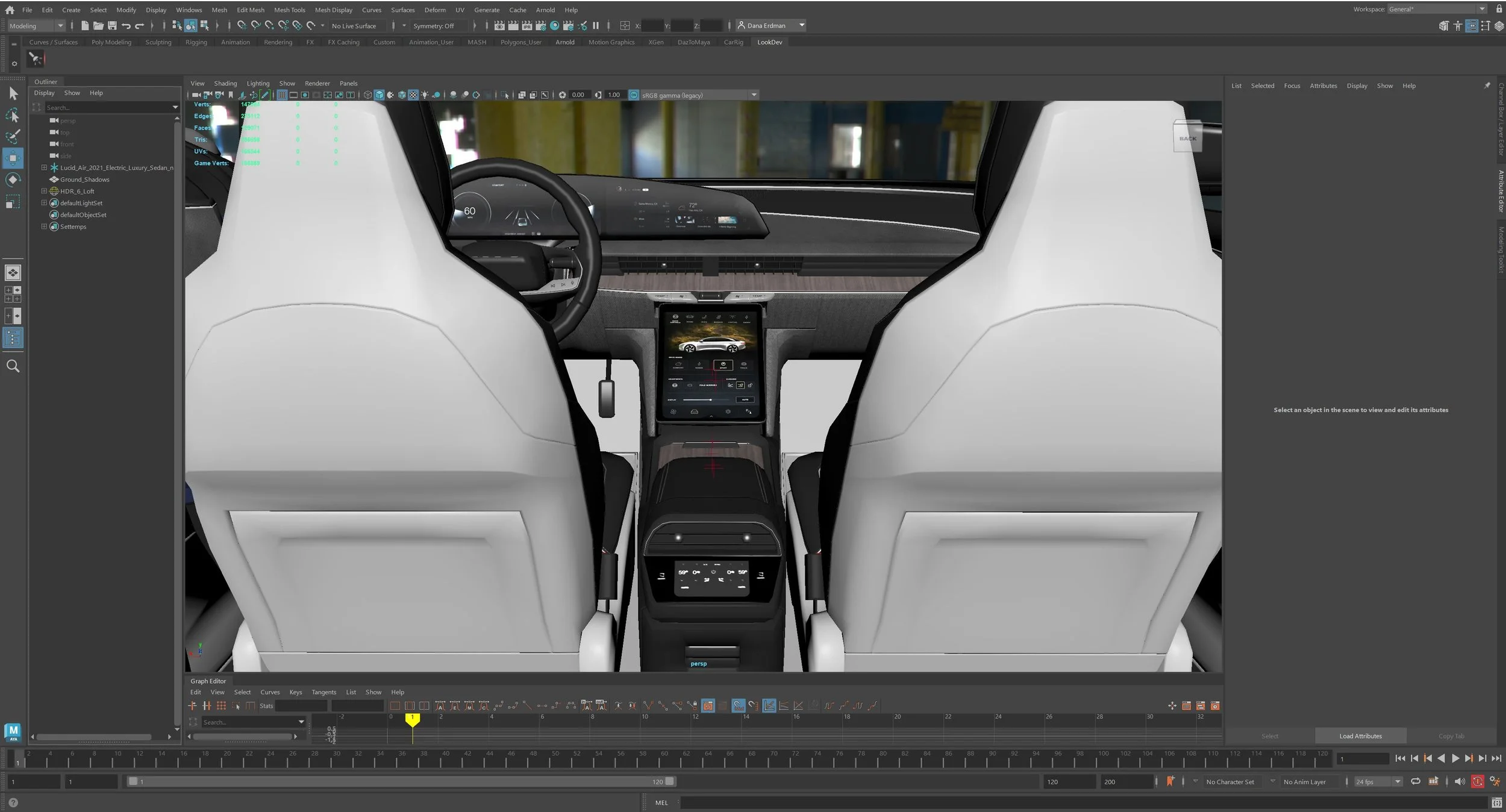
Task: Select the Snap to Grid tool
Action: pos(242,26)
